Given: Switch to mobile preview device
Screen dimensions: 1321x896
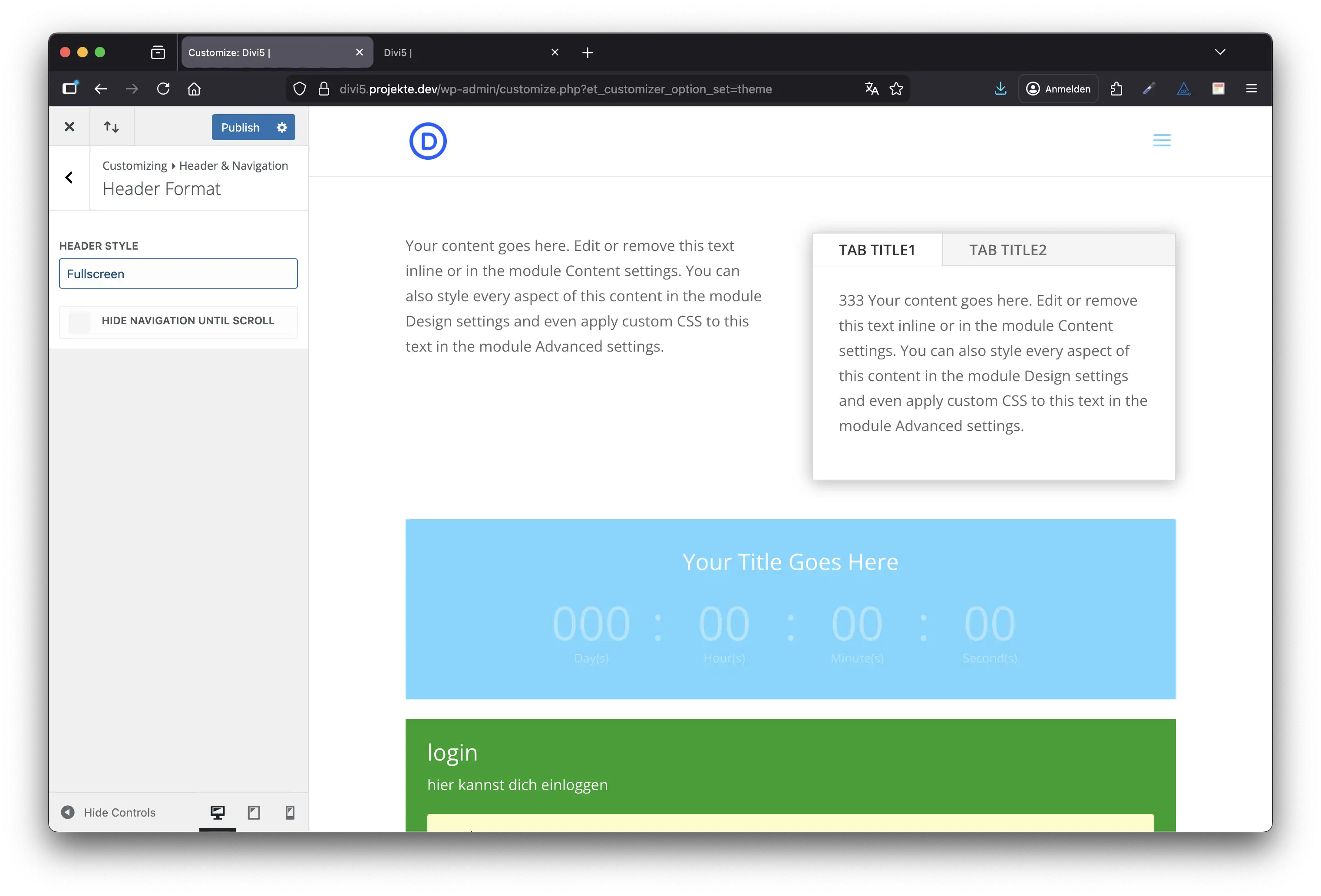Looking at the screenshot, I should (x=290, y=812).
